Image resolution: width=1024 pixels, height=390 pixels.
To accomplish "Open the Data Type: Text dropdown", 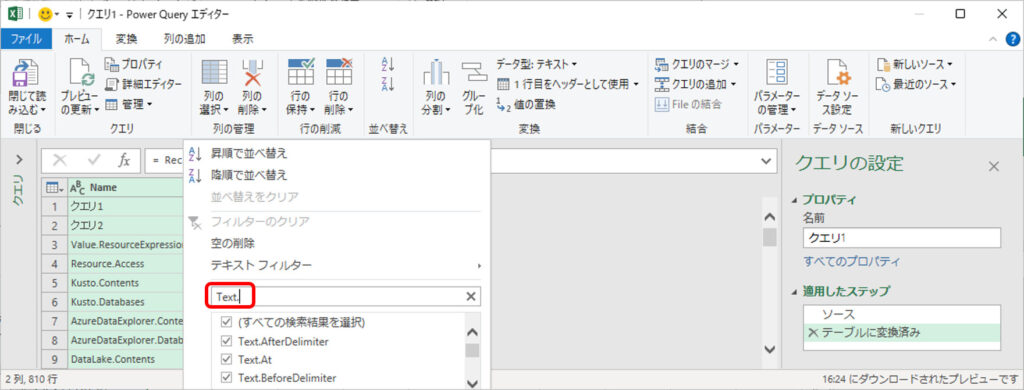I will tap(537, 64).
